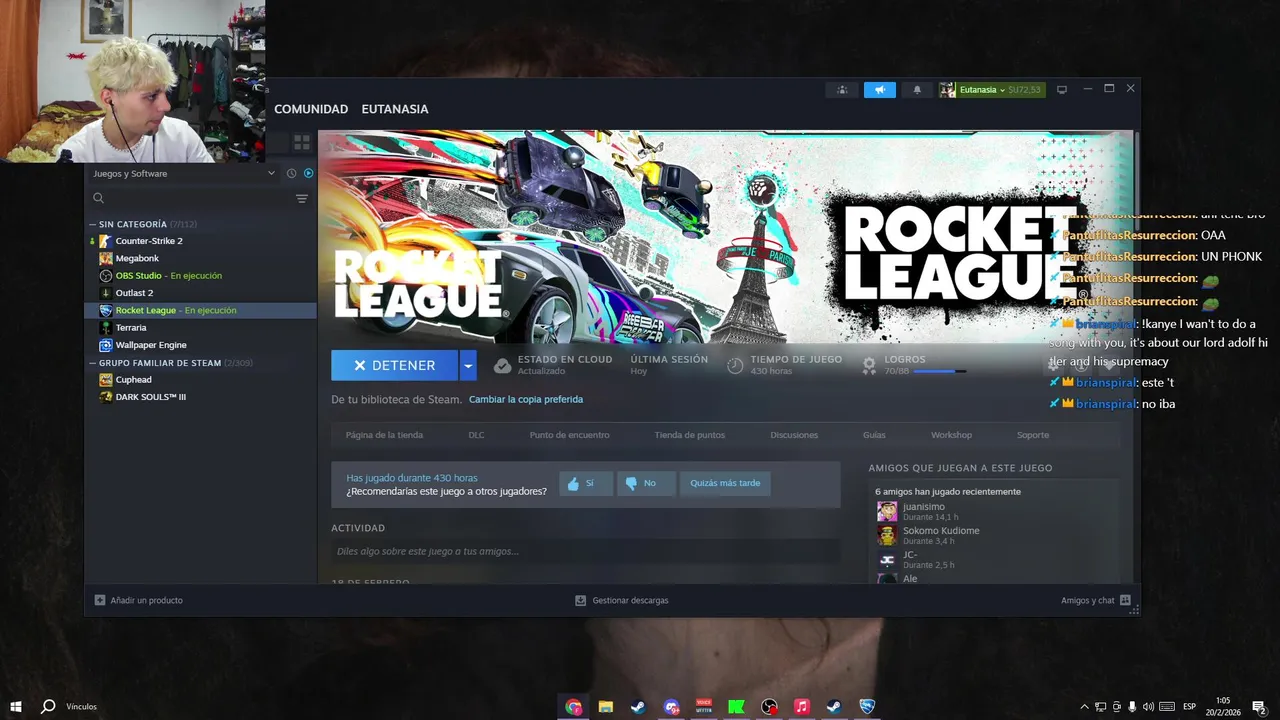Stop game with DETENER button
1280x720 pixels.
[395, 365]
